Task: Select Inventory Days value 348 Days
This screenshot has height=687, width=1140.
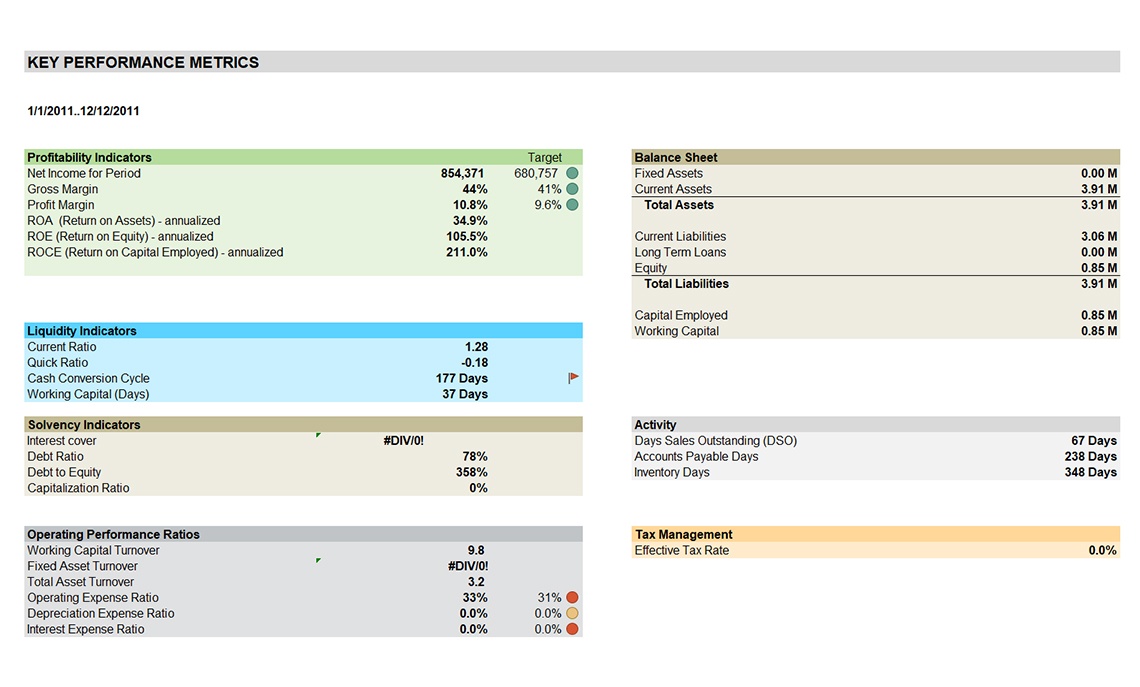Action: point(1091,473)
